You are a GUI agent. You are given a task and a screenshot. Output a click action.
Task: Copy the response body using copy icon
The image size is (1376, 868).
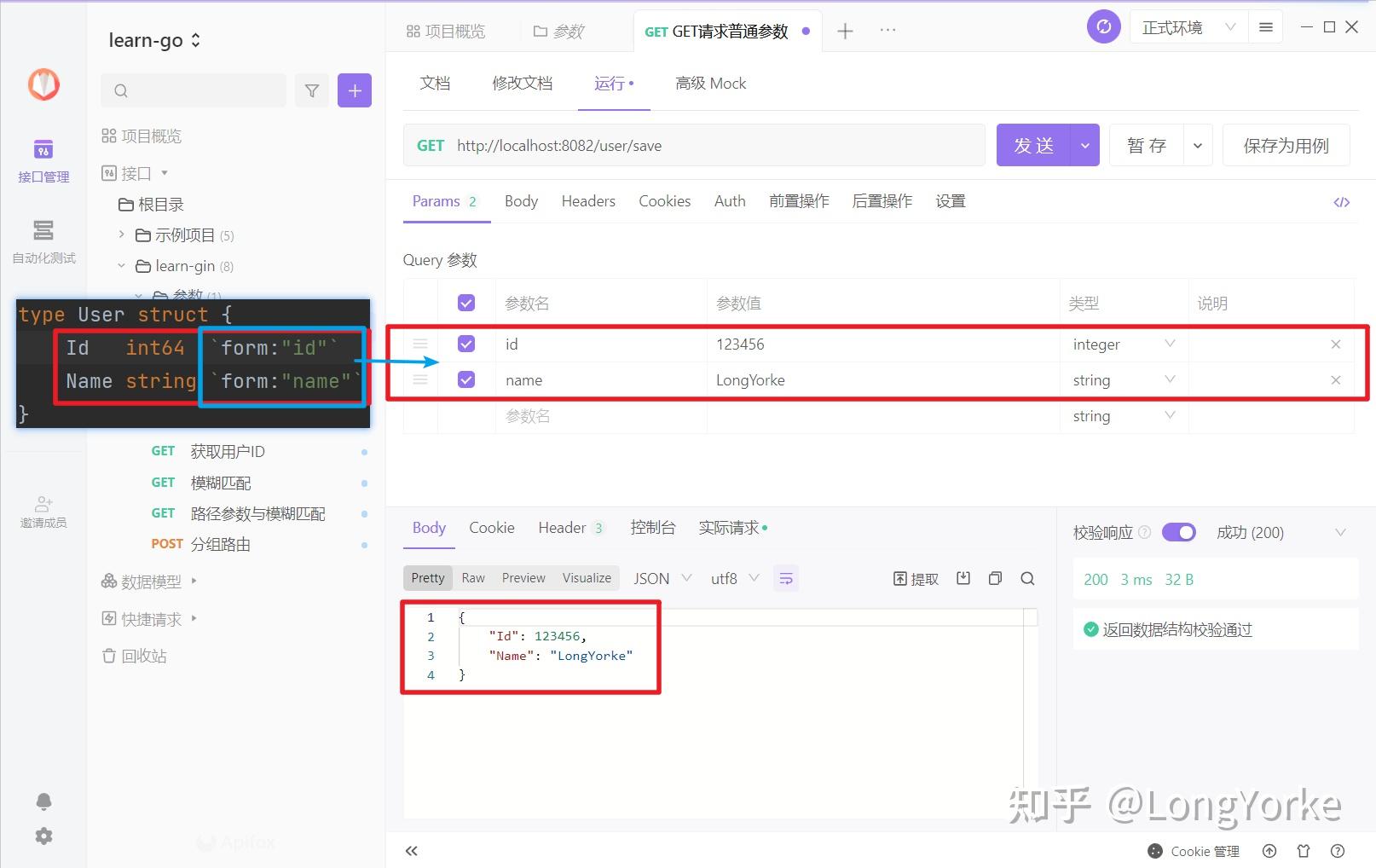[995, 578]
